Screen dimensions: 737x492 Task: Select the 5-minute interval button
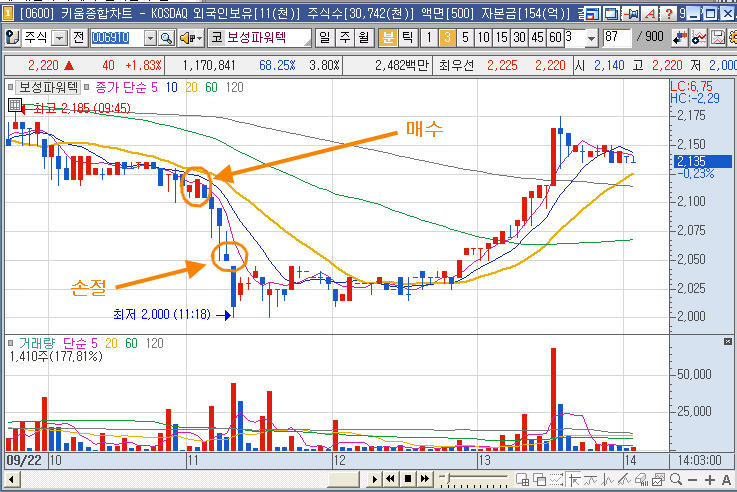pos(465,38)
